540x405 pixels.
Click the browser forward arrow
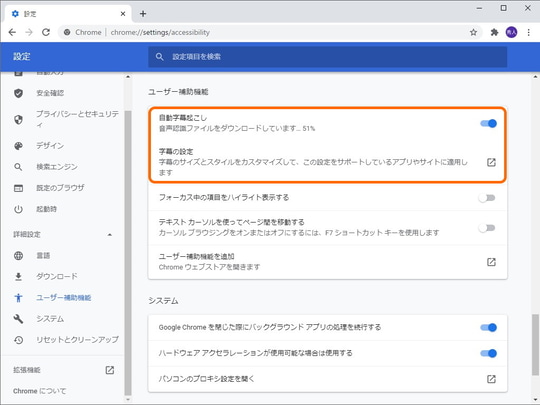(29, 32)
